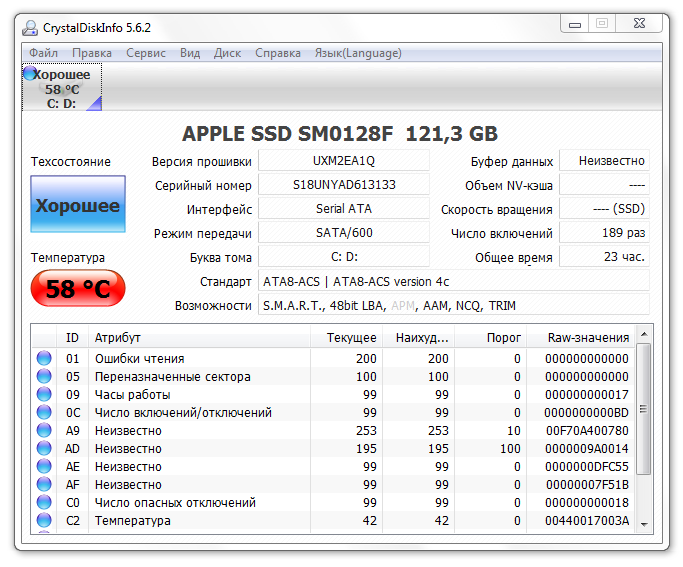Click the blue Хорошее health status button
This screenshot has height=567, width=683.
click(x=78, y=204)
